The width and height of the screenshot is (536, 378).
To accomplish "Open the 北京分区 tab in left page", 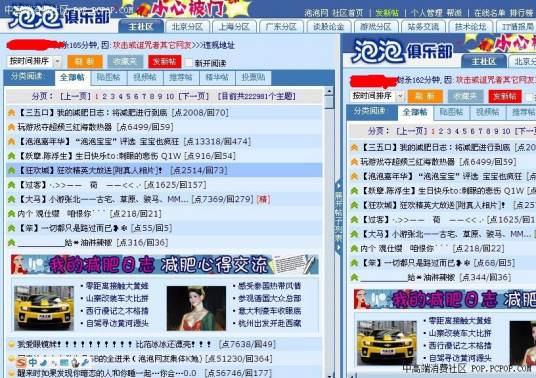I will [187, 27].
